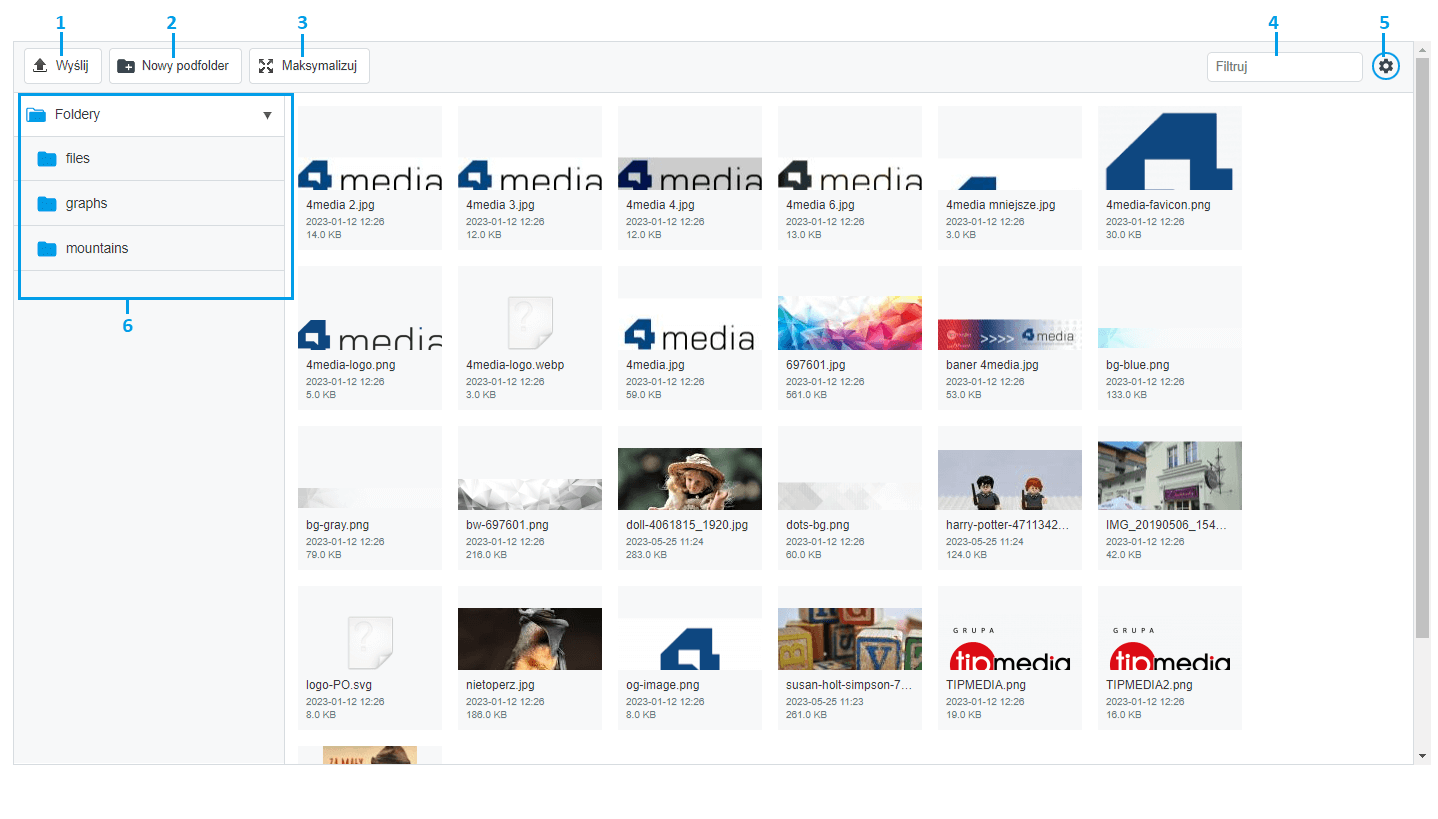Click the unknown-file icon of 4media-logo.webp
Viewport: 1438px width, 819px height.
530,322
